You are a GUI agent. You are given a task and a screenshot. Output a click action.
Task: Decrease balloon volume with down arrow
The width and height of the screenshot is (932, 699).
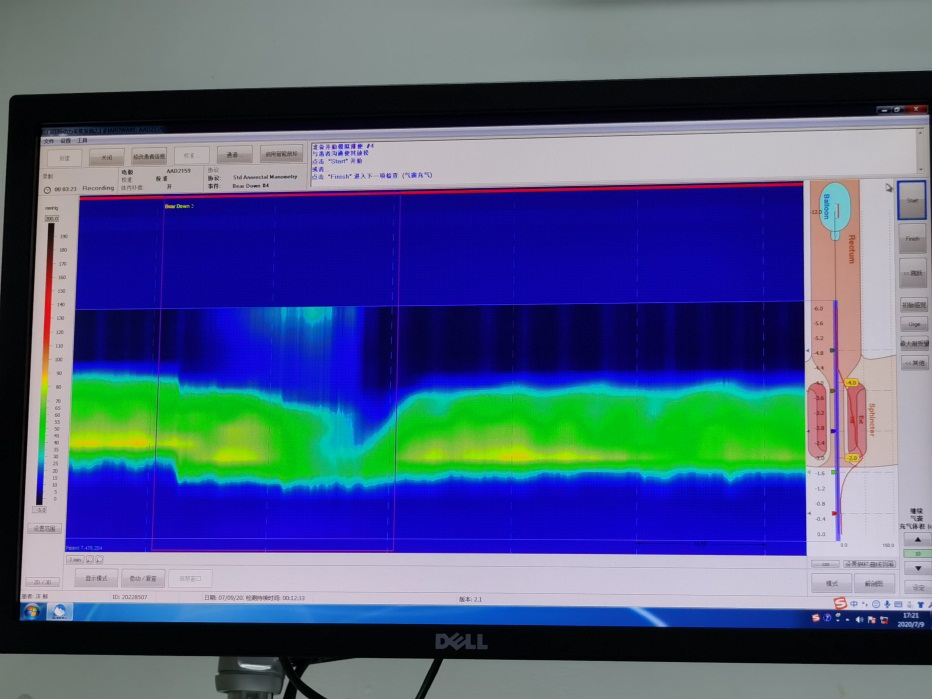click(x=916, y=567)
